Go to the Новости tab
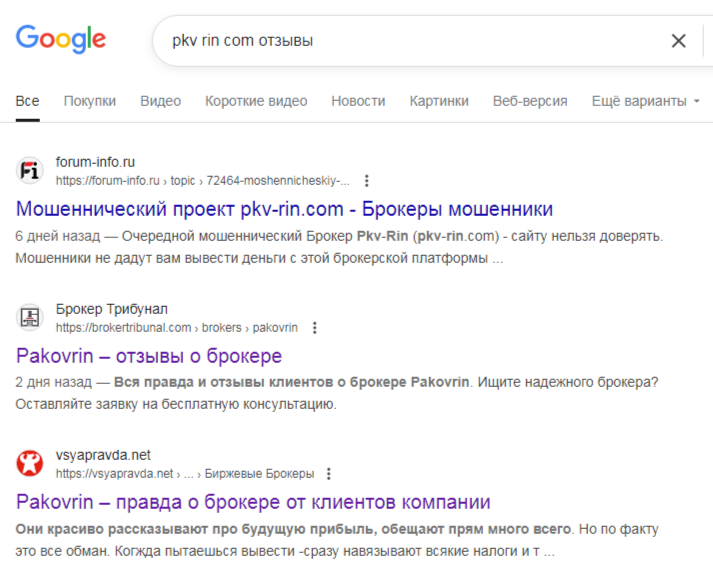This screenshot has width=713, height=578. [x=358, y=101]
